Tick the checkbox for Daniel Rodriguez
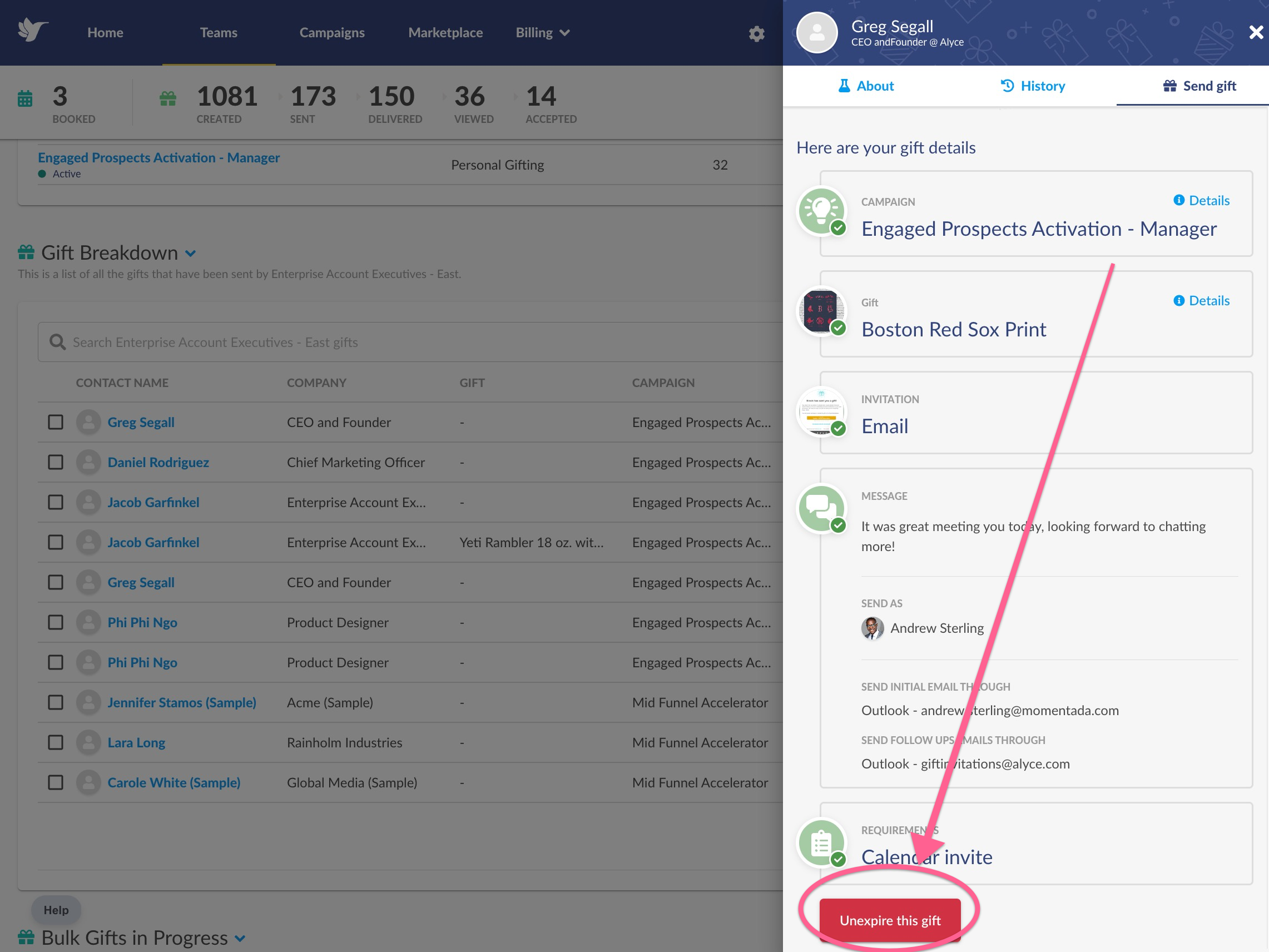The width and height of the screenshot is (1269, 952). coord(56,462)
